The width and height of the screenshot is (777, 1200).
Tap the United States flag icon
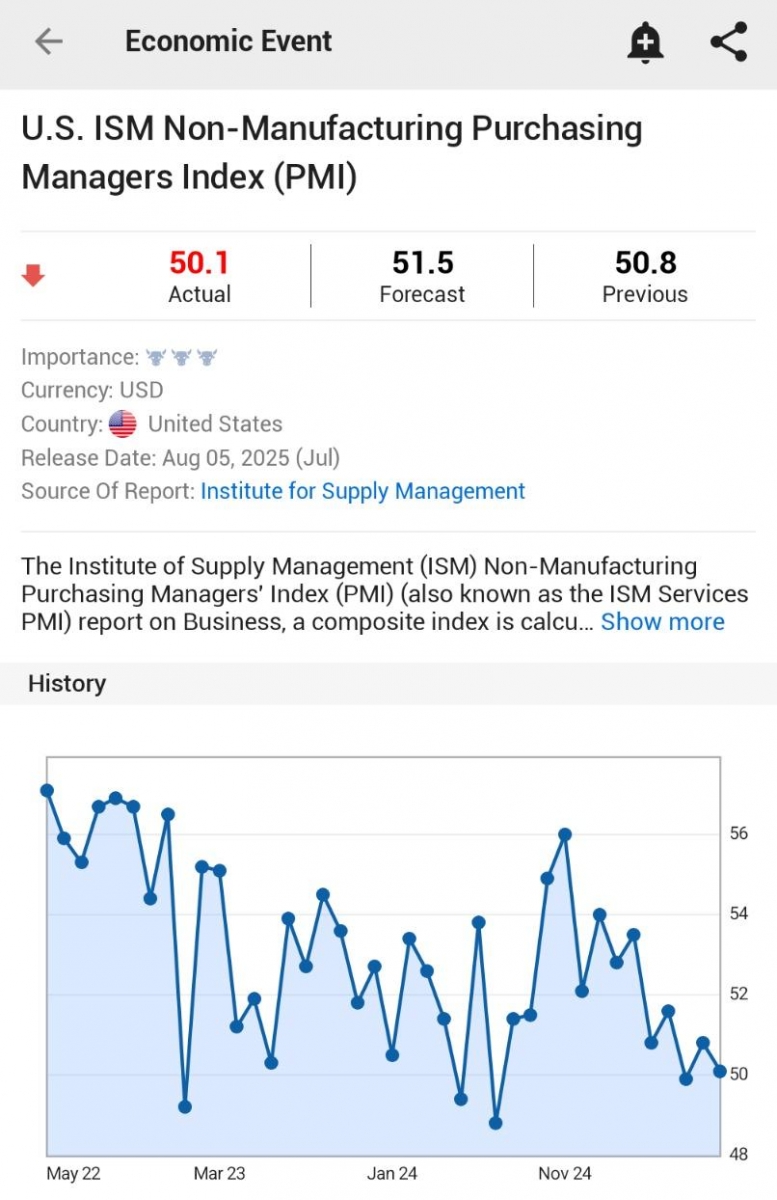coord(123,424)
